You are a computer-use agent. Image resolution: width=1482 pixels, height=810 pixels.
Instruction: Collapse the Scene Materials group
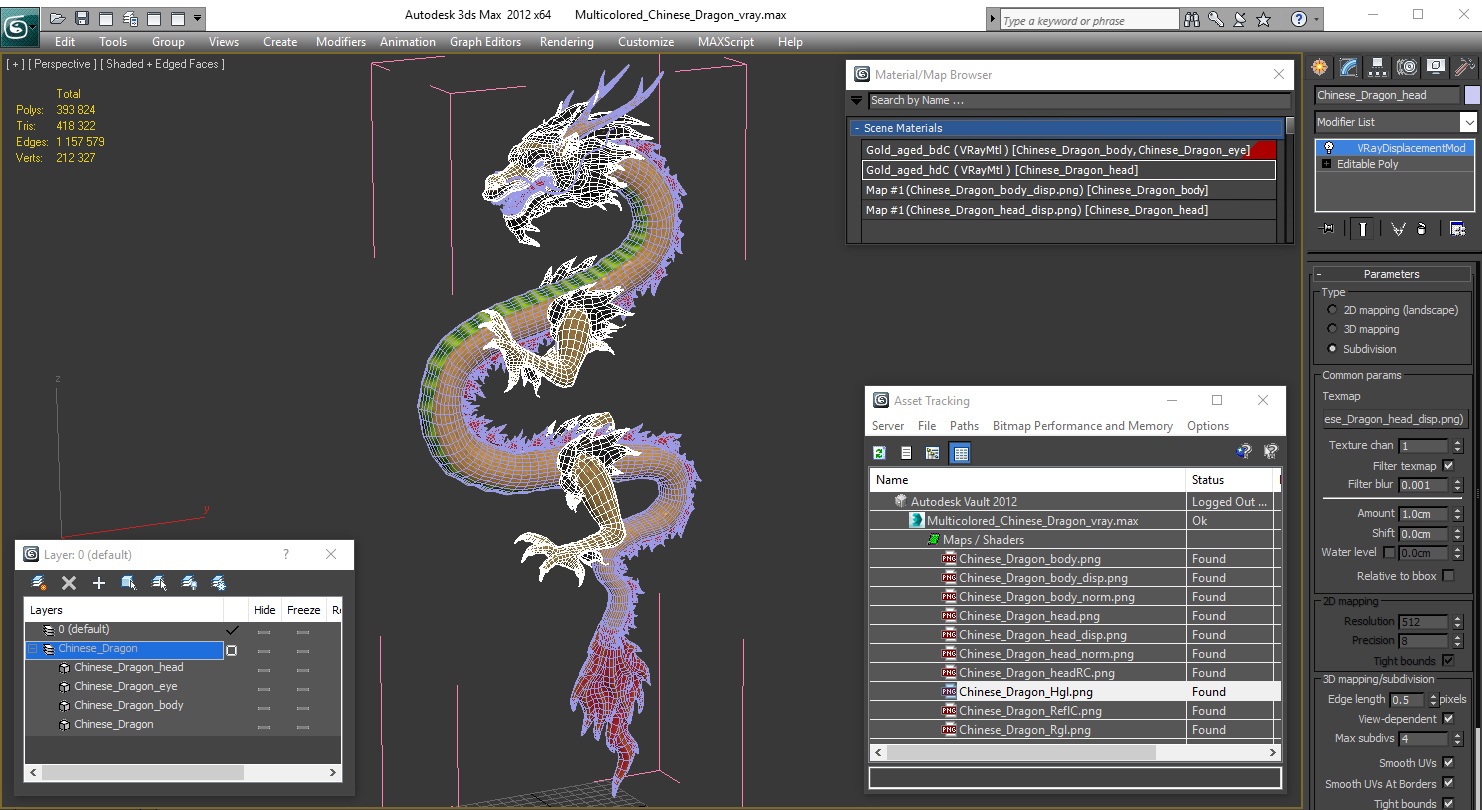[857, 128]
